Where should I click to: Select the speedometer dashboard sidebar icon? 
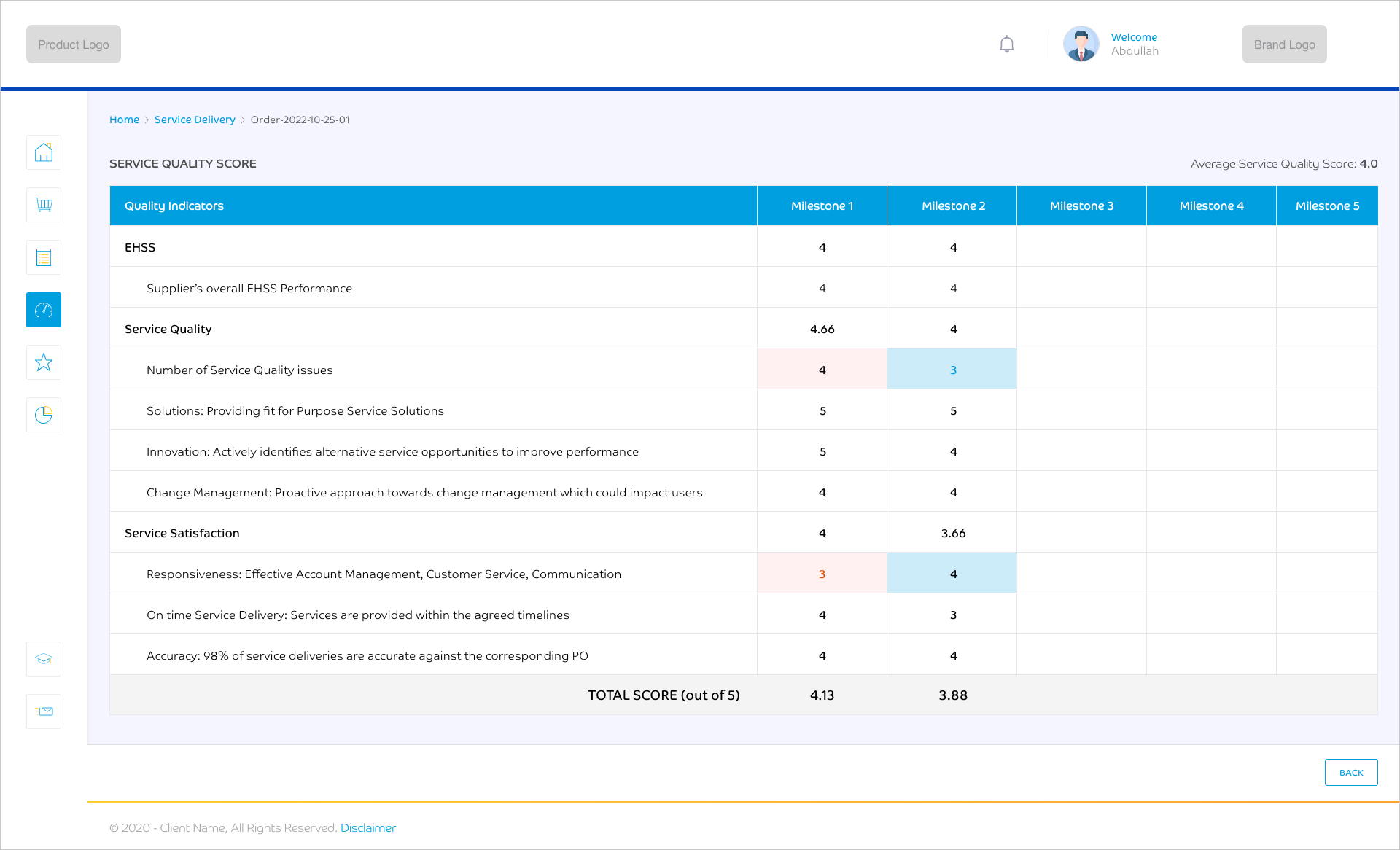coord(44,310)
